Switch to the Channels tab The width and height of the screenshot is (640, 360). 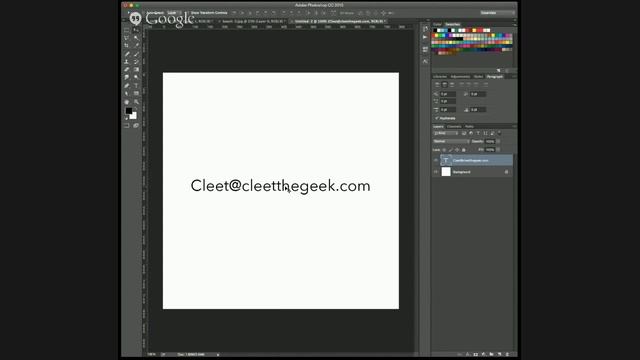tap(454, 127)
